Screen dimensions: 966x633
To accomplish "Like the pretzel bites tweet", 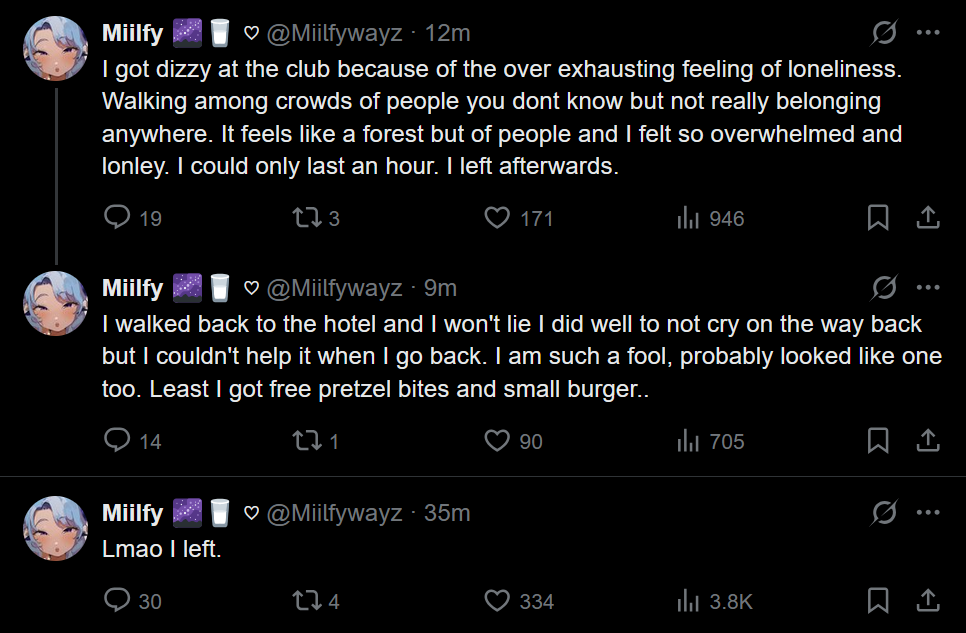I will coord(497,440).
